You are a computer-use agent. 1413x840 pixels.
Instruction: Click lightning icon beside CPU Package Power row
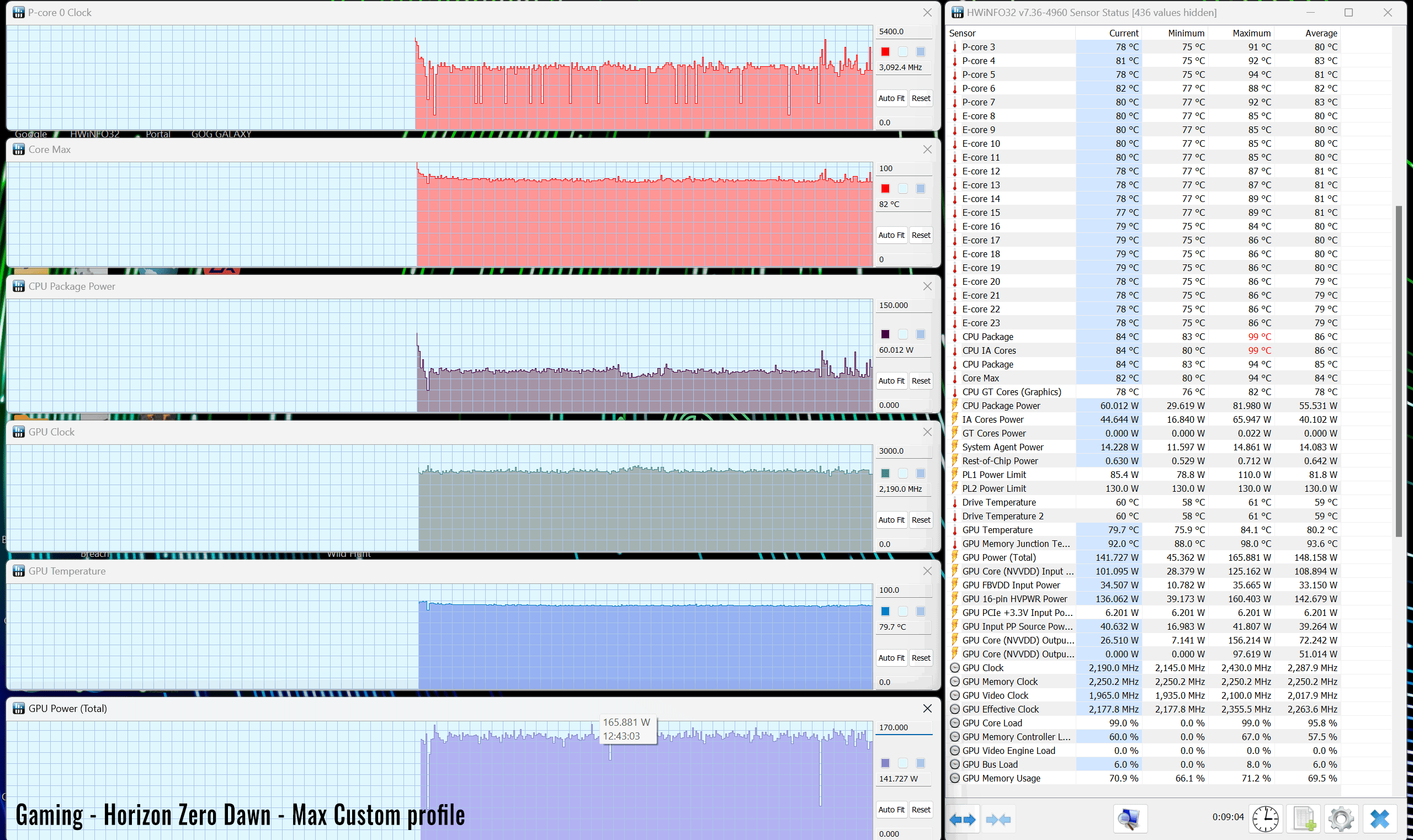tap(954, 405)
